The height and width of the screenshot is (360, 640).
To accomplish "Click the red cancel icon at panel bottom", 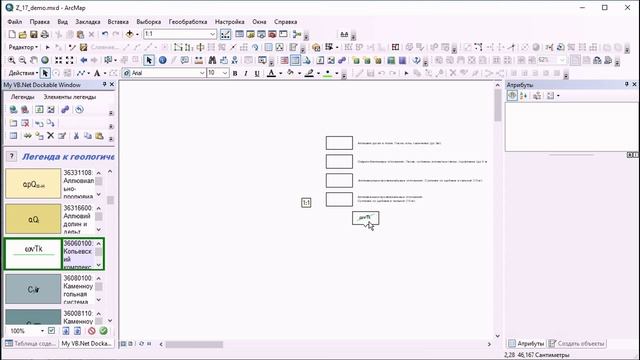I will [92, 331].
